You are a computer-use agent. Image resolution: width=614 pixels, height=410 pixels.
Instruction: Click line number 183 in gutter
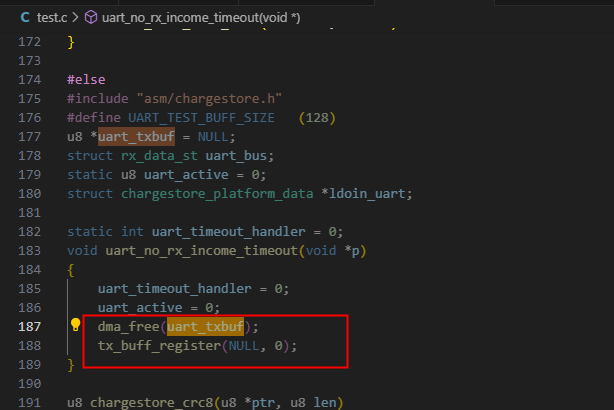[x=30, y=251]
